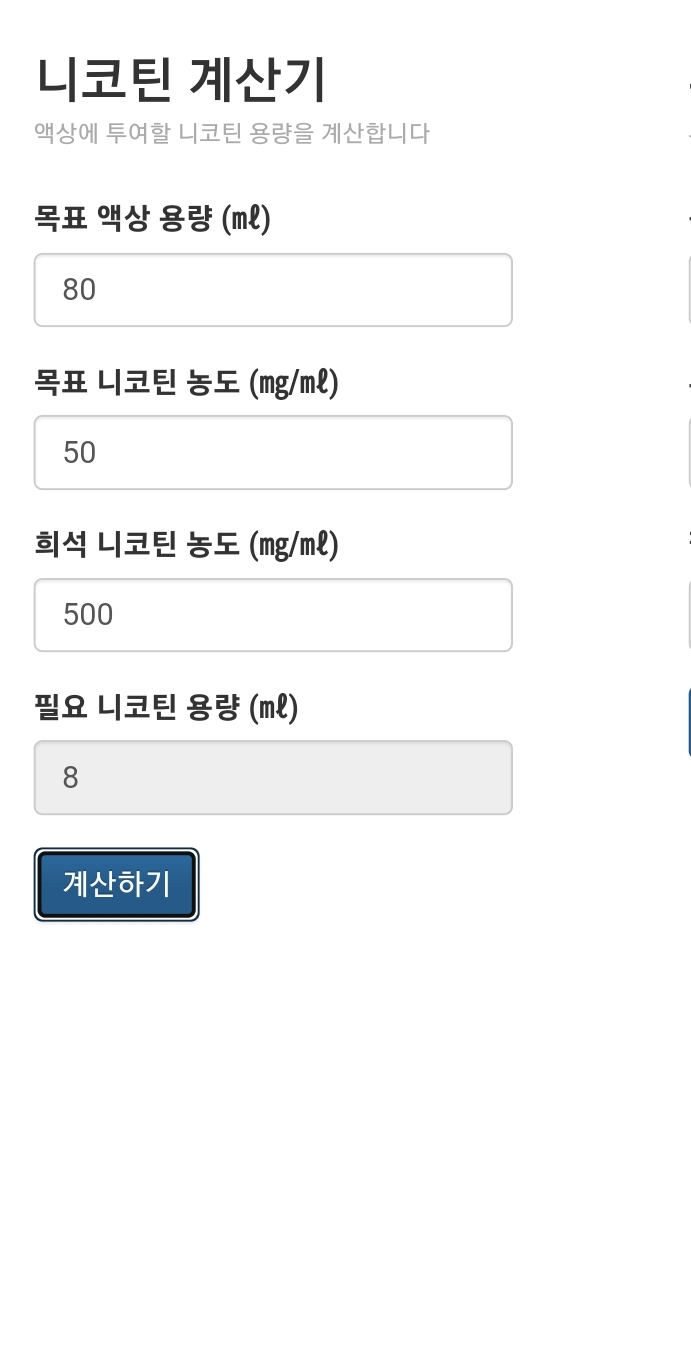Click the 필요 니코틴 용량 (㎖) label

167,707
